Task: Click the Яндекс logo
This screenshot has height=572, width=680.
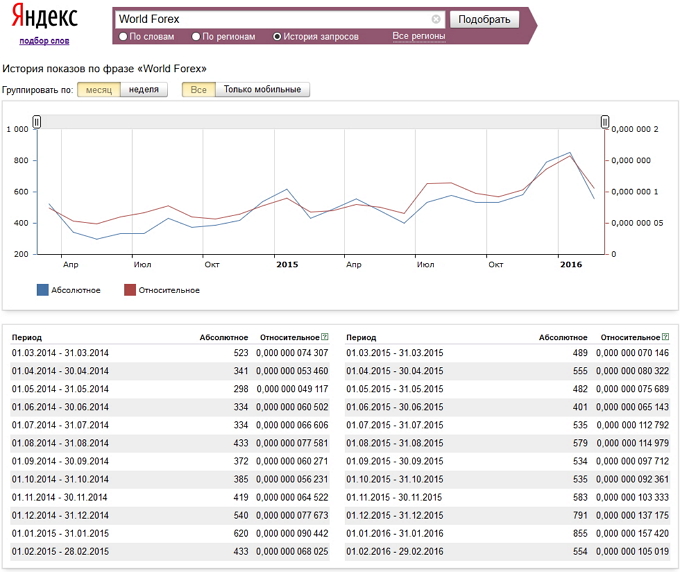Action: tap(44, 16)
